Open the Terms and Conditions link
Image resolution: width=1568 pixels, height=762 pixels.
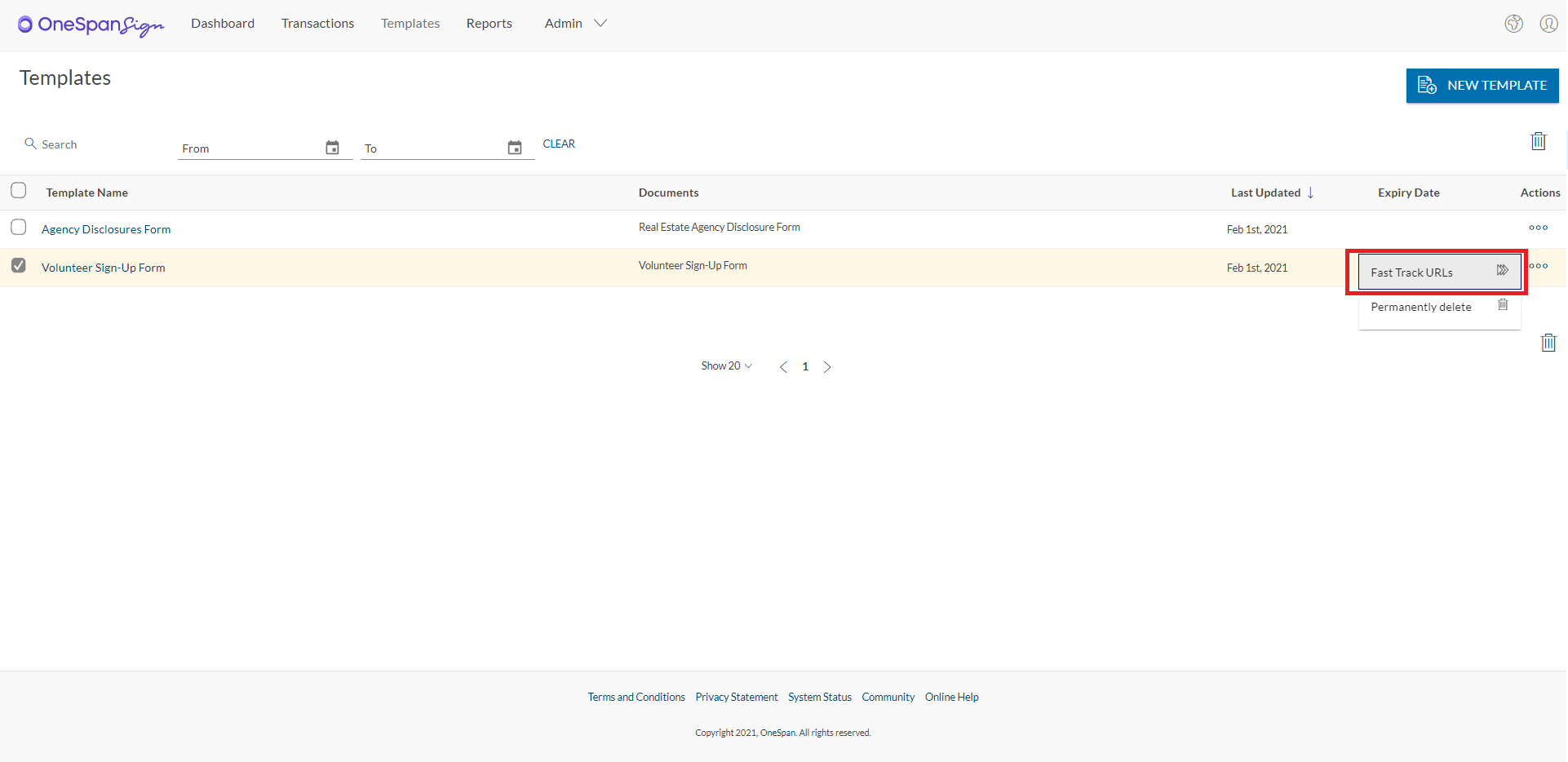click(x=636, y=697)
